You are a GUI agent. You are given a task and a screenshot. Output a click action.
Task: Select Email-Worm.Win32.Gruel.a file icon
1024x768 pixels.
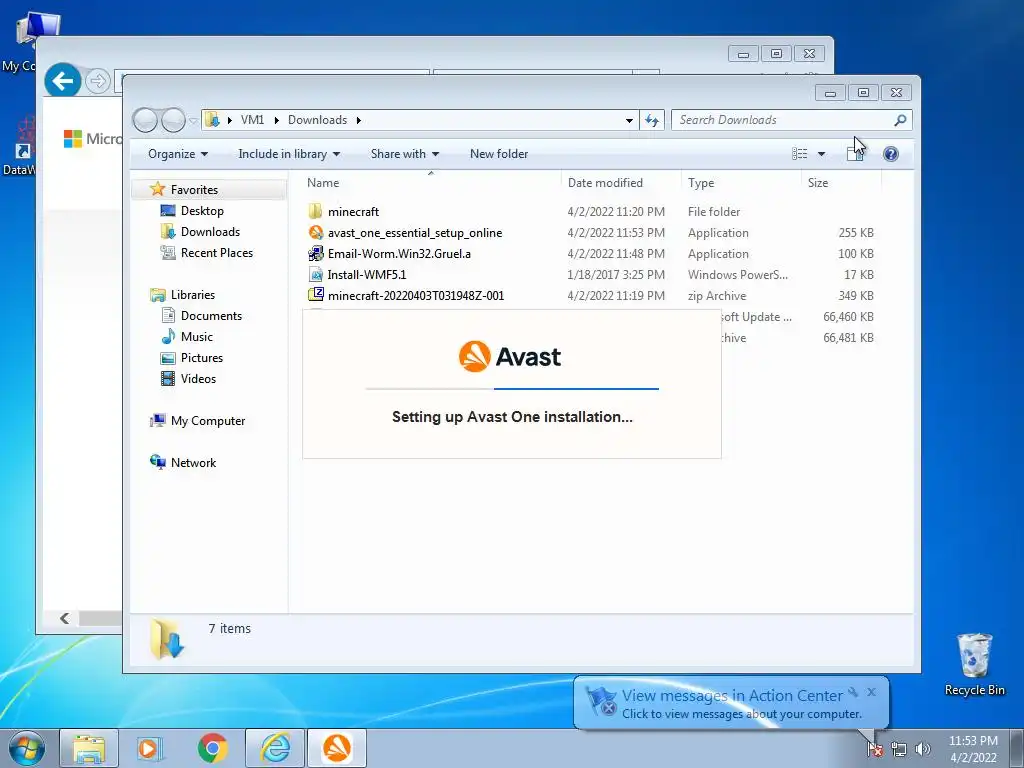click(x=315, y=253)
